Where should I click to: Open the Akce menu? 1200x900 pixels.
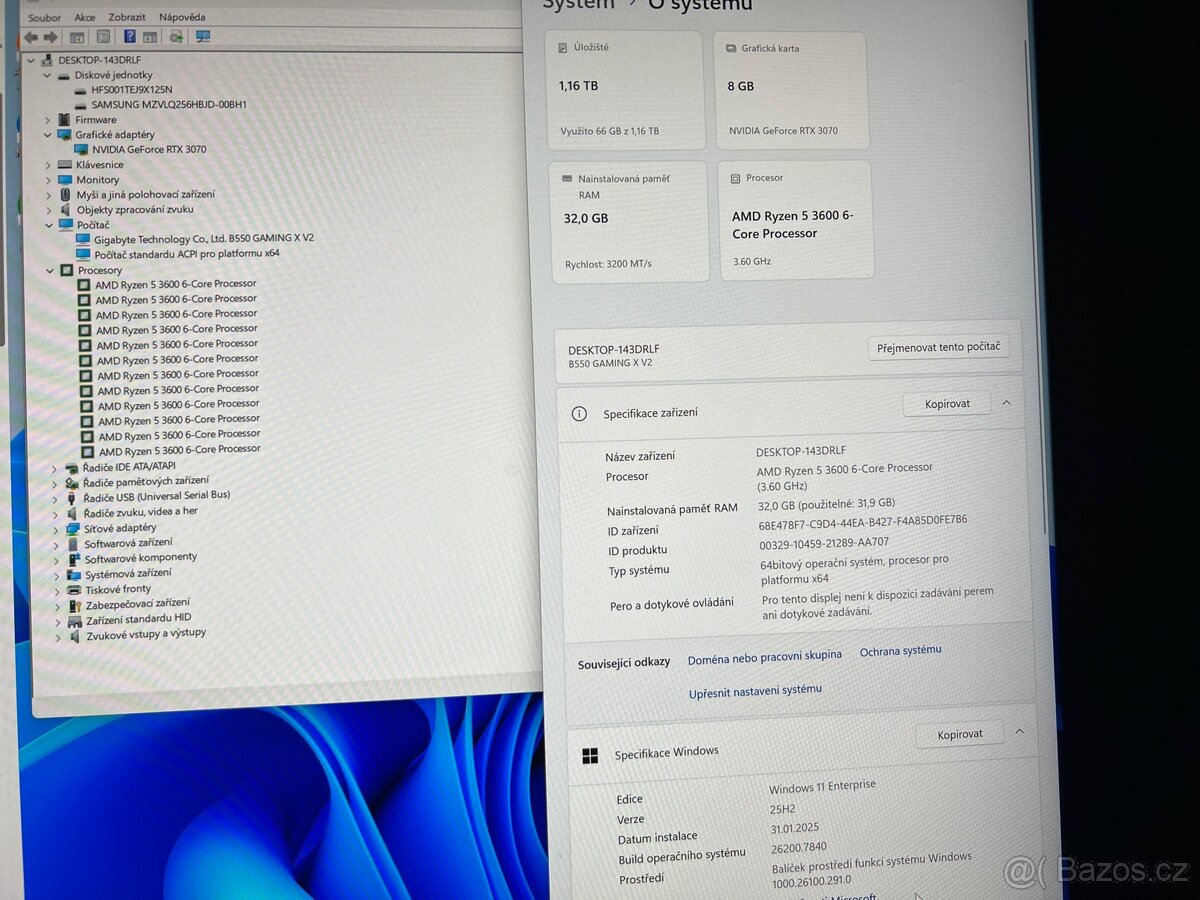[x=85, y=17]
